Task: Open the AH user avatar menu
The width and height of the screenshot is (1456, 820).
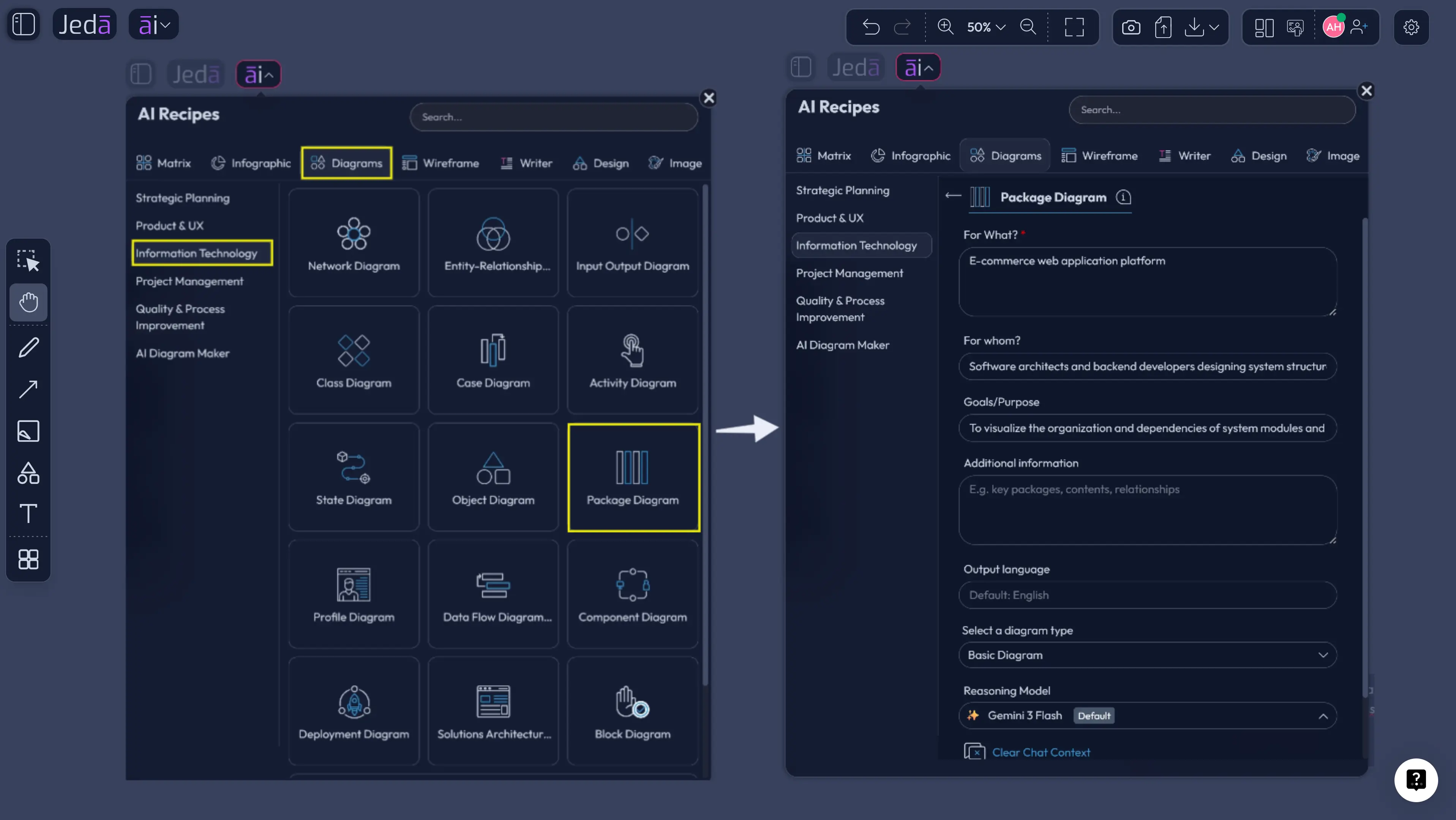Action: [1333, 27]
